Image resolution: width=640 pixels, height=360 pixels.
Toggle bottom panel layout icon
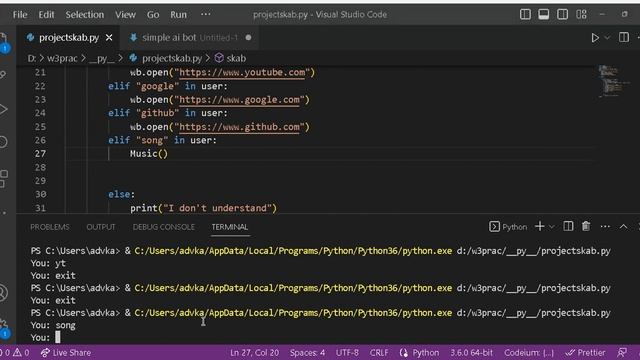(544, 14)
